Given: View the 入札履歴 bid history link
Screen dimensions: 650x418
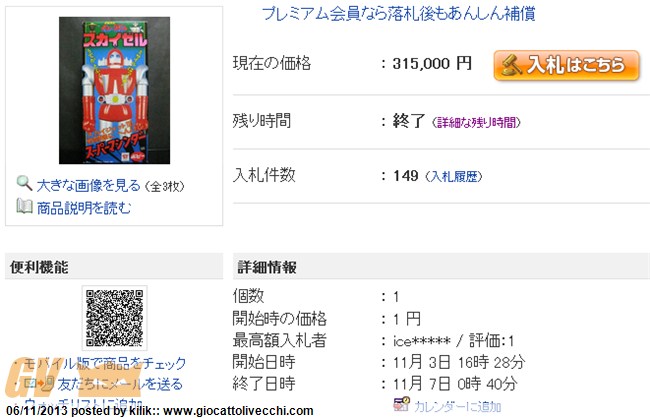Looking at the screenshot, I should [x=454, y=177].
